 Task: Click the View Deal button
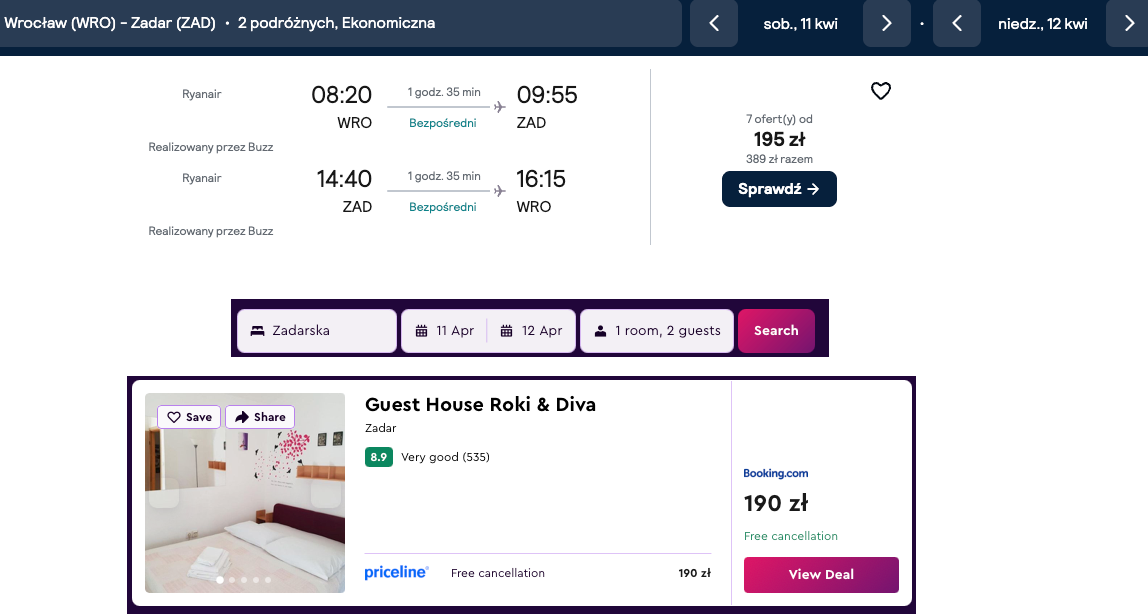[821, 575]
